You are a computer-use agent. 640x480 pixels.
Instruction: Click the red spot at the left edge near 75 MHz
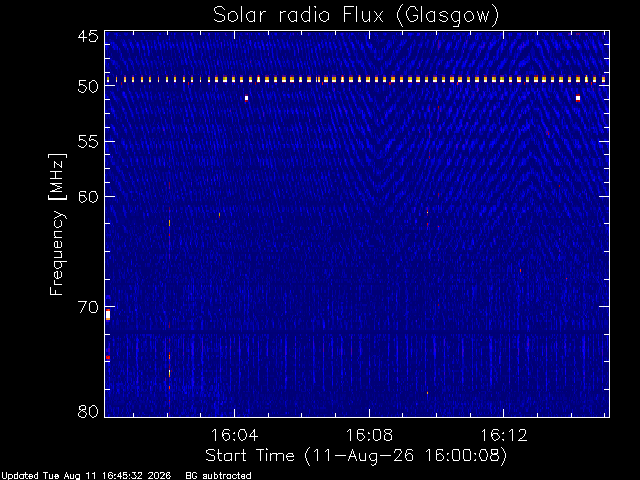coord(108,358)
